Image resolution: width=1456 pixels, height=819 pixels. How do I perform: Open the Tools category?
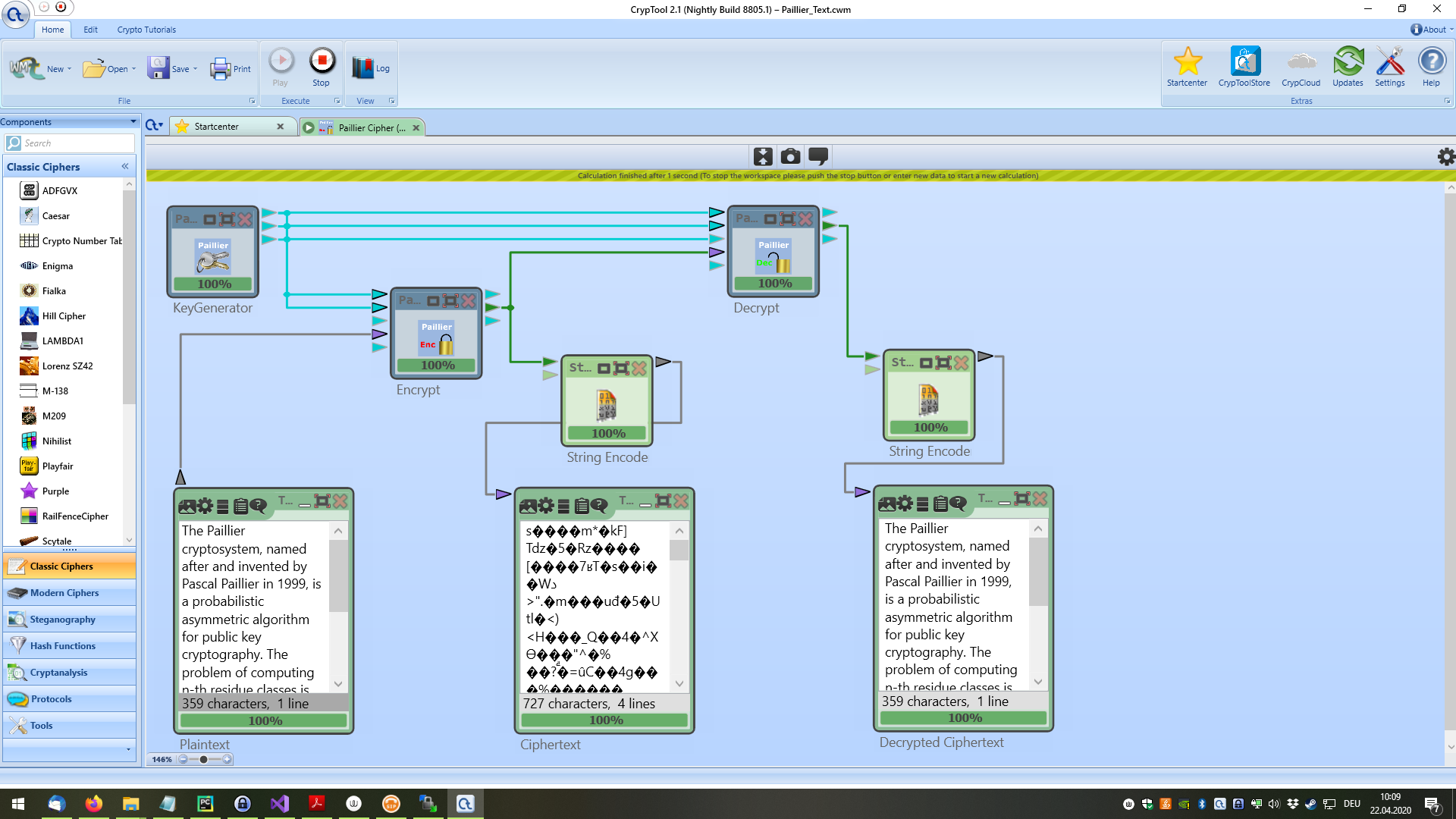coord(69,726)
